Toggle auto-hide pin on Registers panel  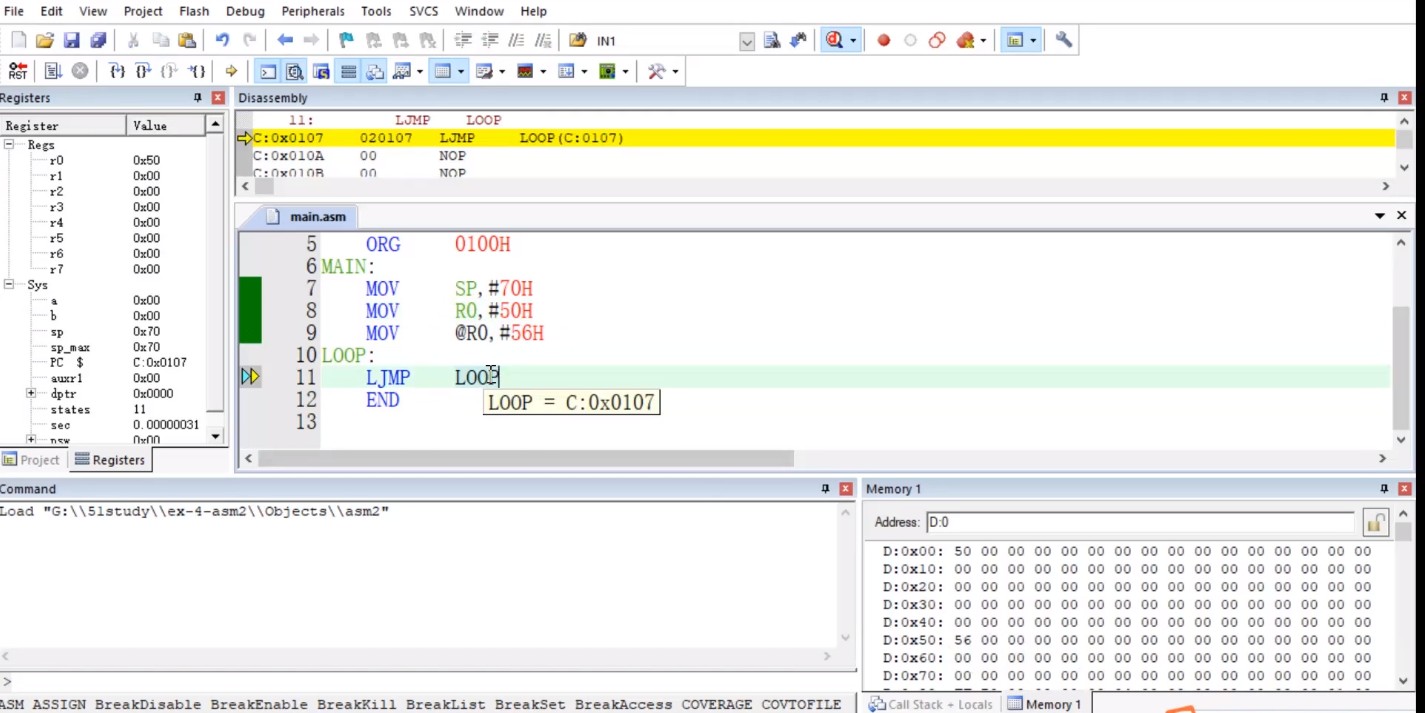pos(198,98)
